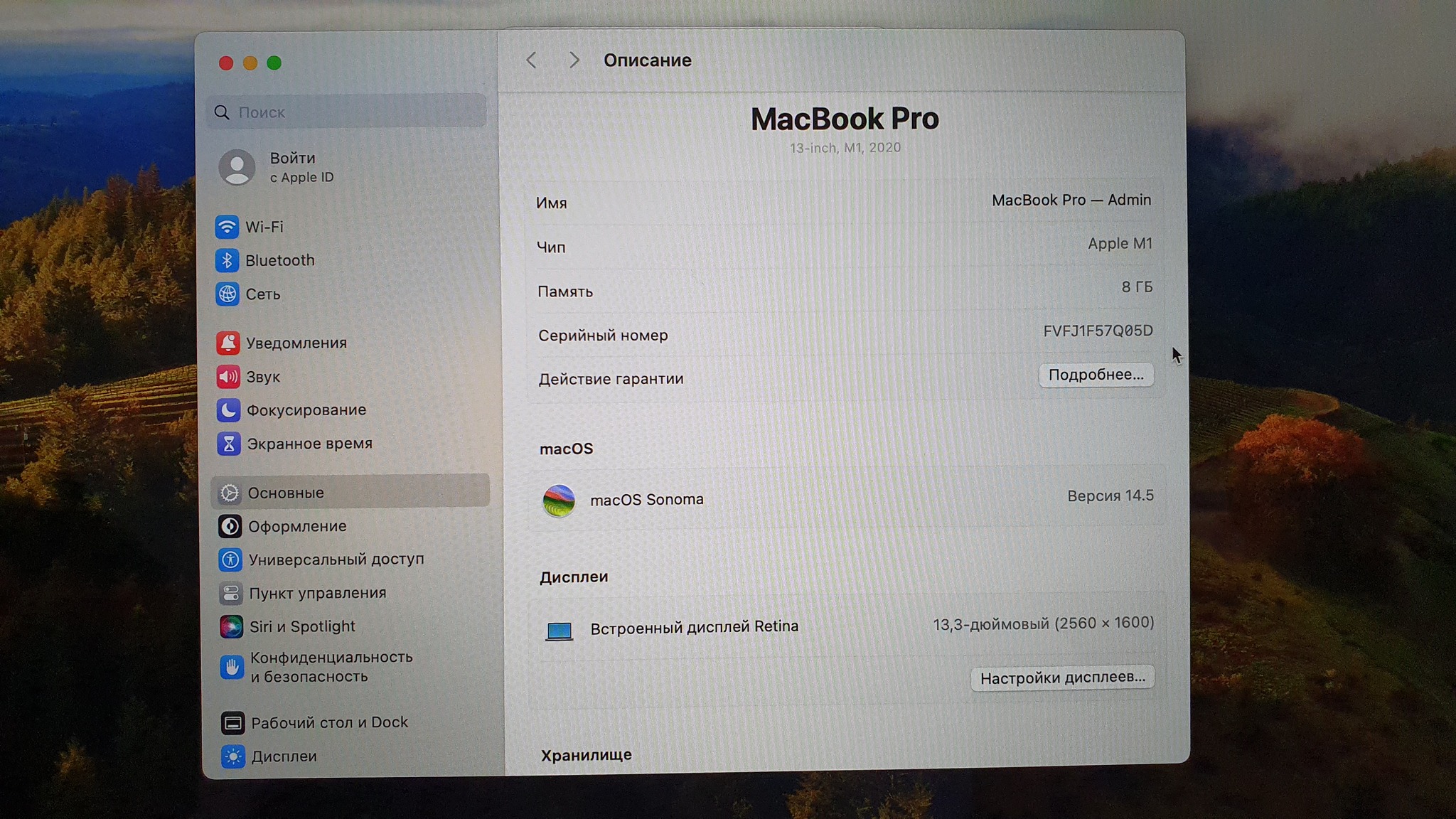Go forward with the right chevron
Image resolution: width=1456 pixels, height=819 pixels.
[574, 60]
